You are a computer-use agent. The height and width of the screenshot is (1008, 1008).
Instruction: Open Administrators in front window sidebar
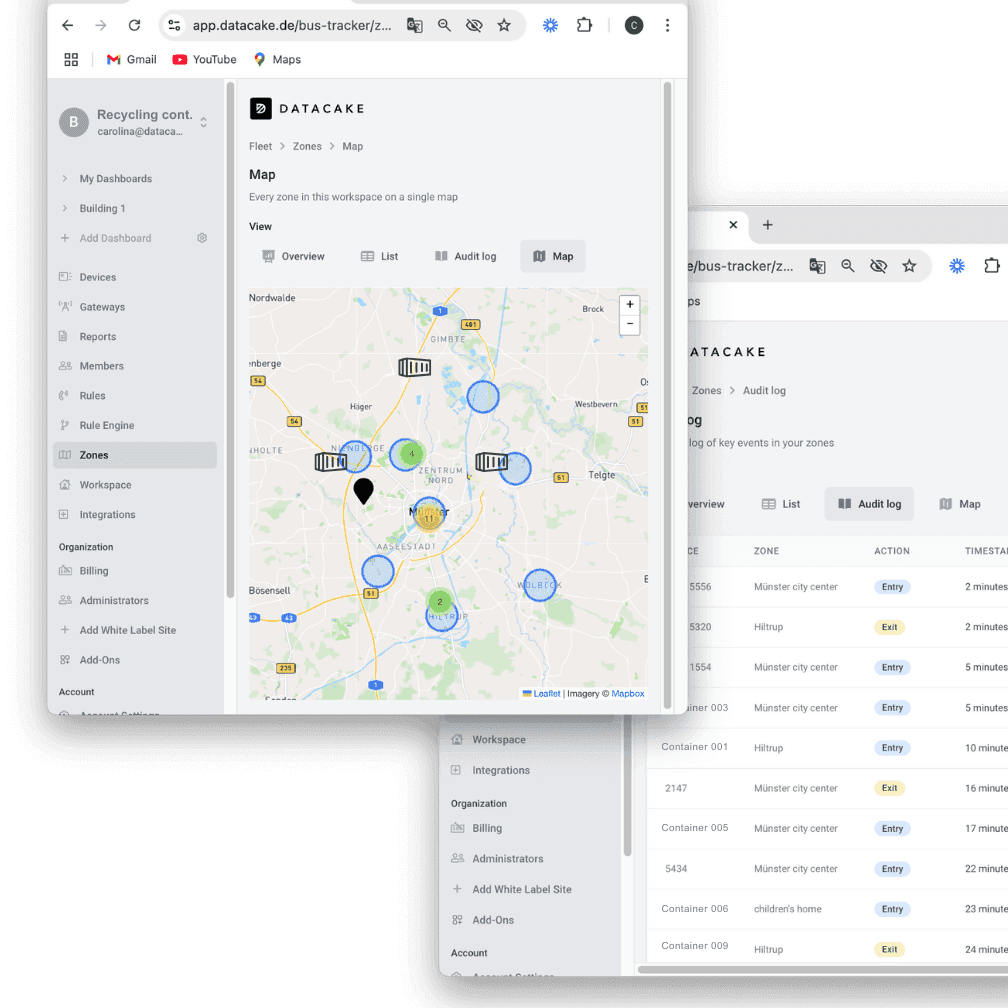[x=114, y=600]
